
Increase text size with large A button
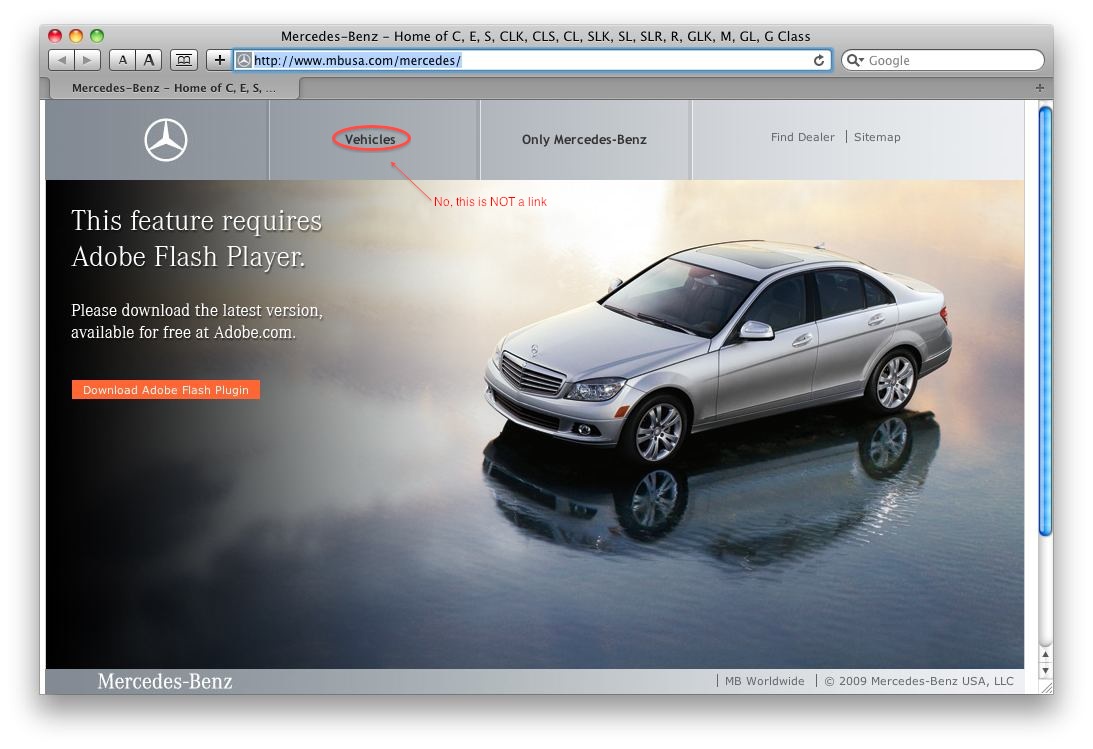click(148, 61)
